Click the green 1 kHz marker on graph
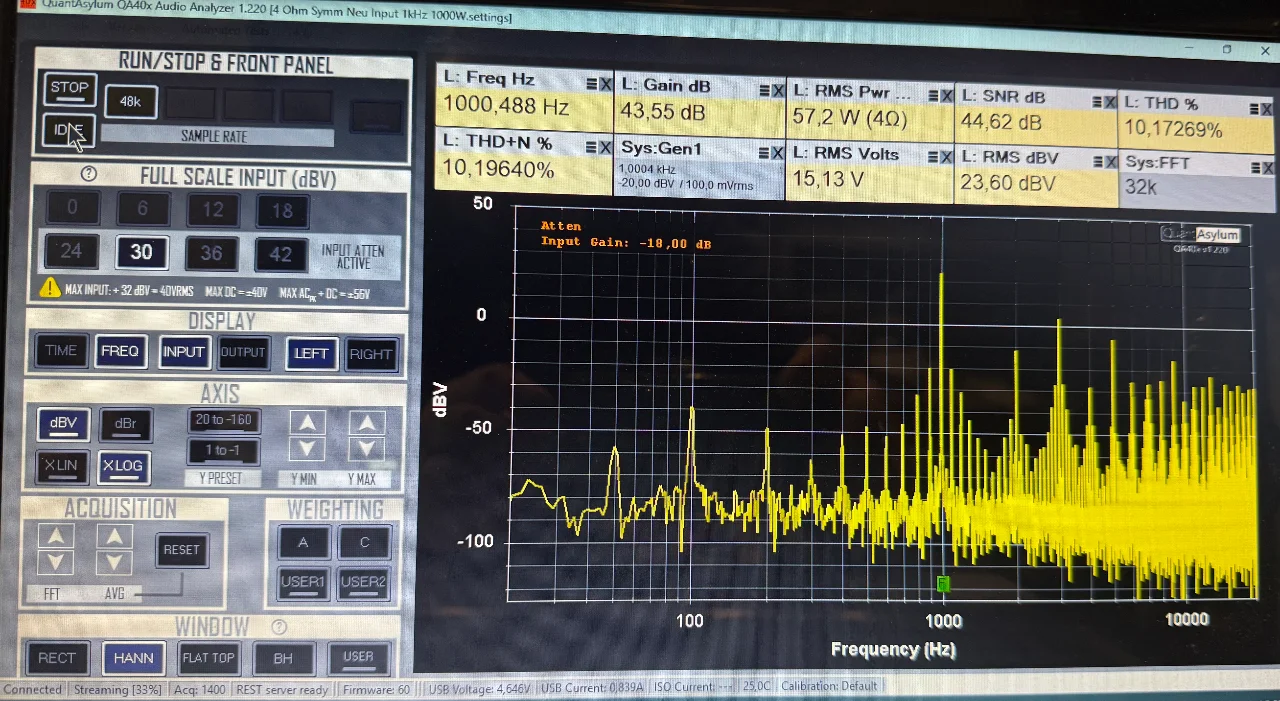The image size is (1280, 701). [943, 583]
